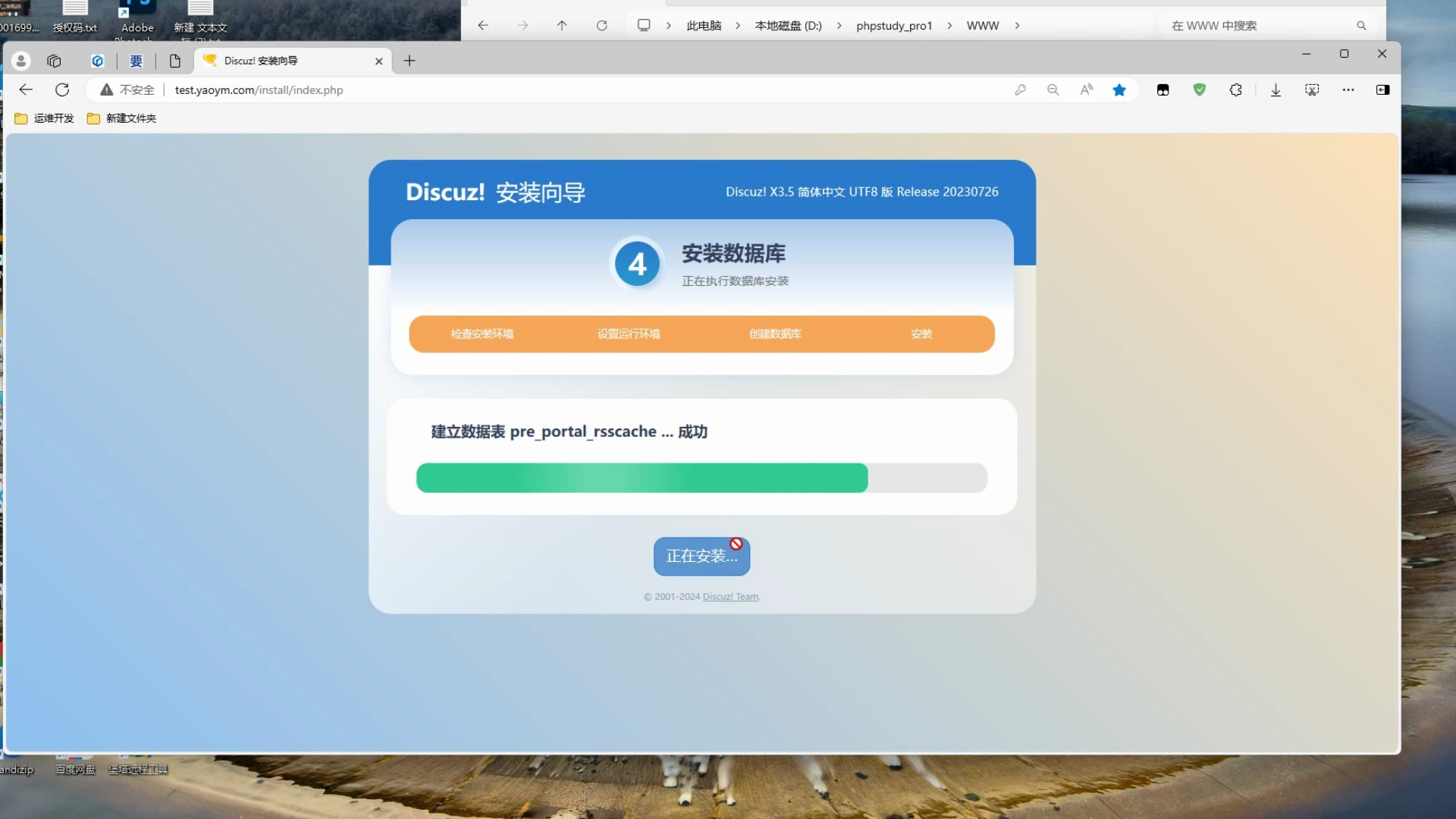
Task: Click the 创建数据库 step
Action: pos(775,334)
